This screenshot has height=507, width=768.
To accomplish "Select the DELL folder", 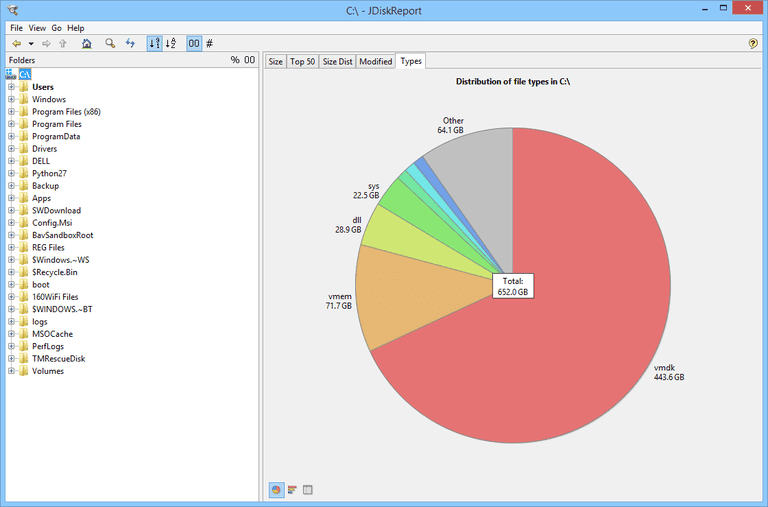I will [x=41, y=161].
